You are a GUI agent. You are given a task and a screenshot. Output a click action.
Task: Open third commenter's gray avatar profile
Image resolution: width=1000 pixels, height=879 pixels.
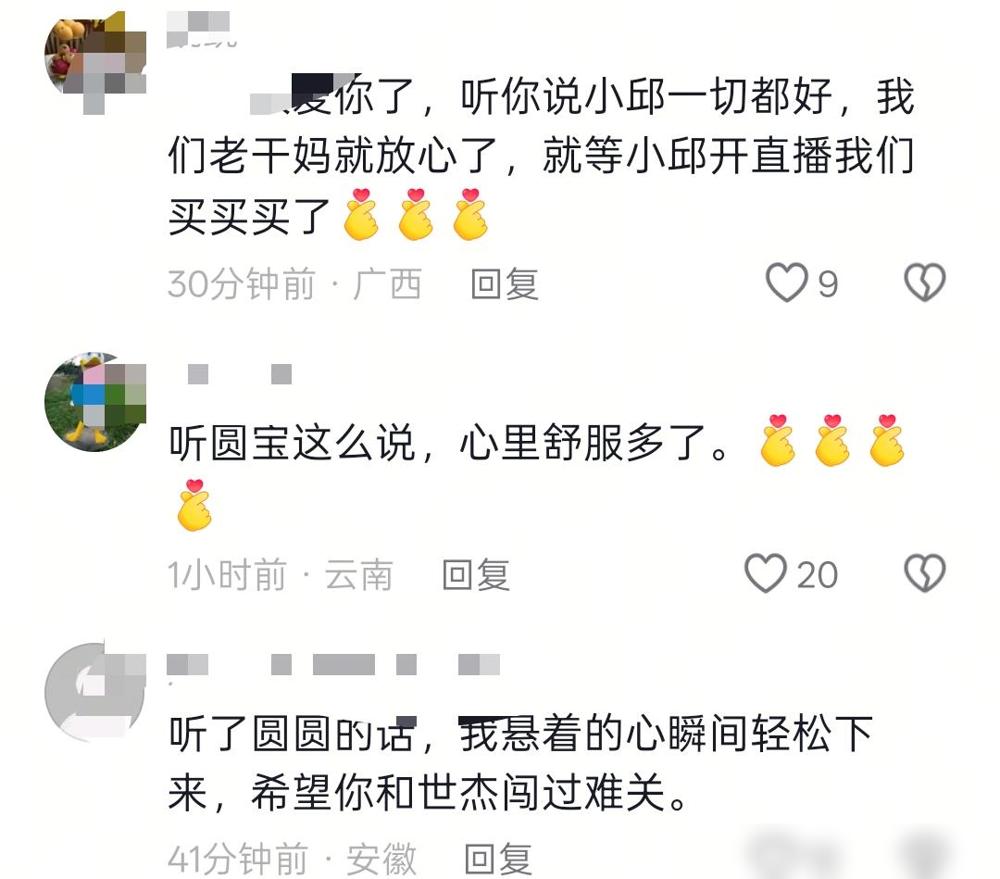click(x=95, y=692)
